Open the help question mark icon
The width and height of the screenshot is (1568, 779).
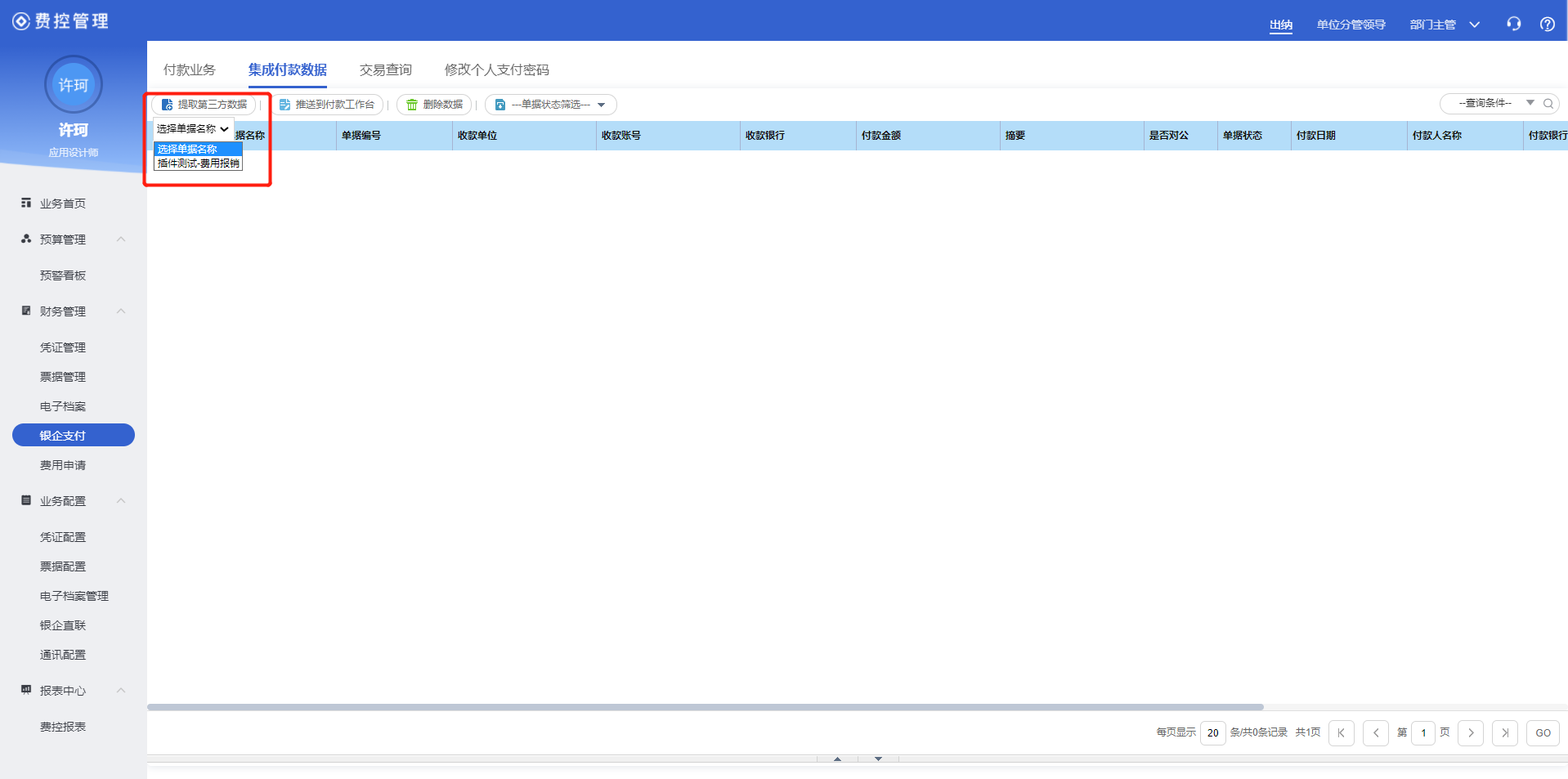coord(1548,24)
